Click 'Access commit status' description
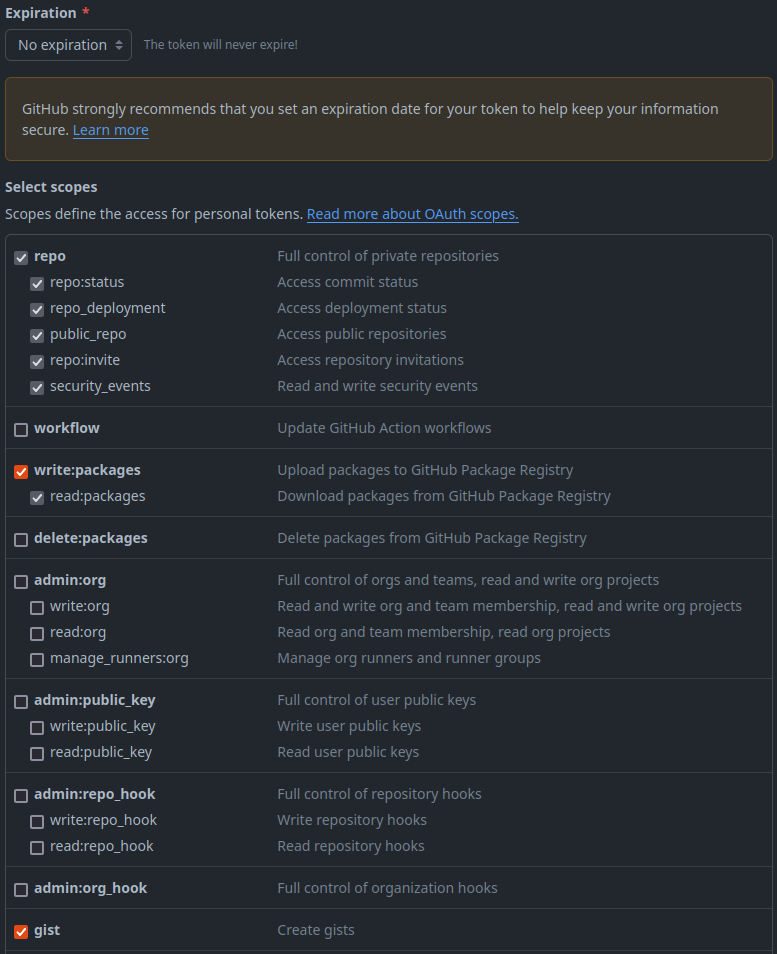 coord(347,282)
